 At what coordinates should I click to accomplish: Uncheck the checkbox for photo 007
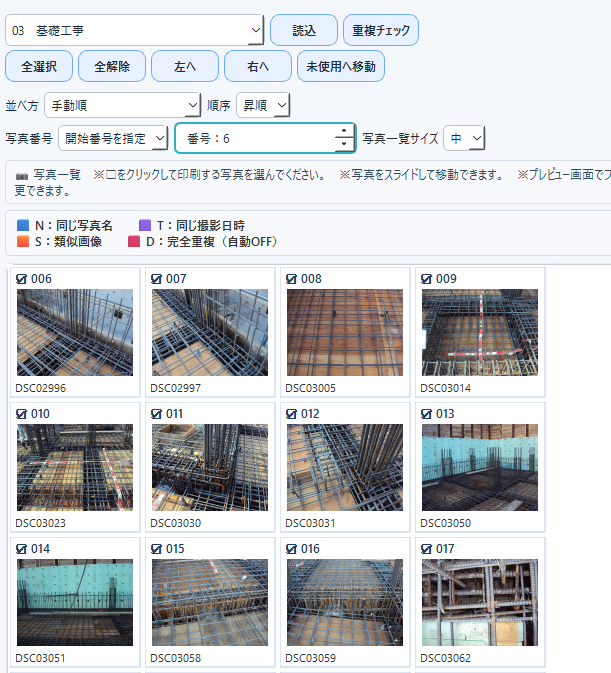(156, 279)
